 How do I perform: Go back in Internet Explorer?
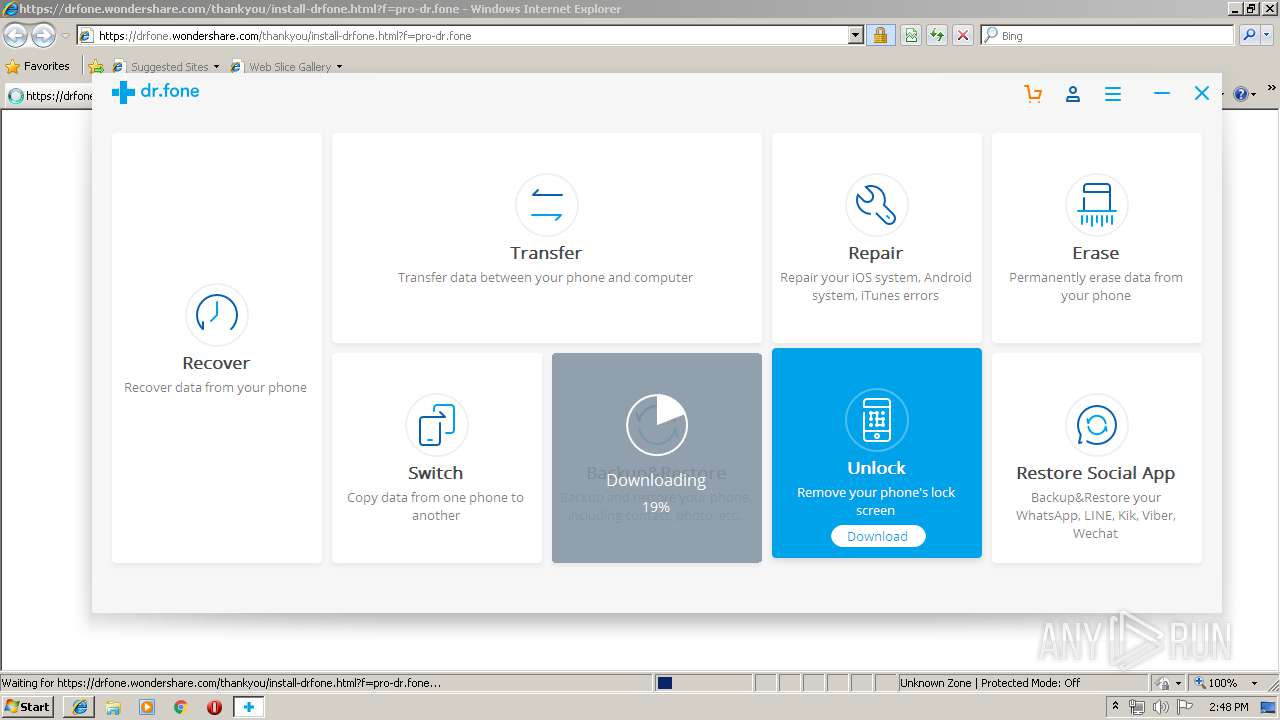tap(16, 36)
